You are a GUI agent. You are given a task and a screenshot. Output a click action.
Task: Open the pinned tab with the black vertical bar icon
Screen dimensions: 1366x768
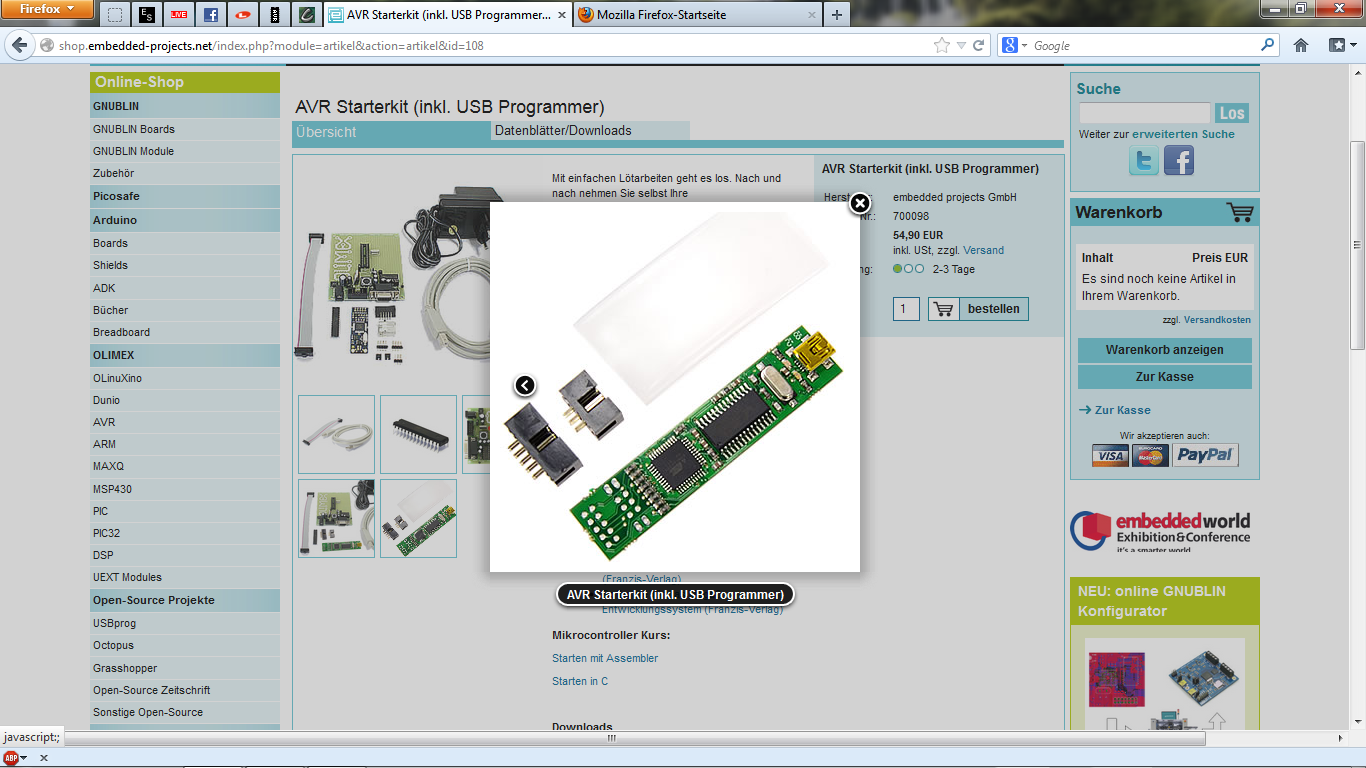click(275, 15)
